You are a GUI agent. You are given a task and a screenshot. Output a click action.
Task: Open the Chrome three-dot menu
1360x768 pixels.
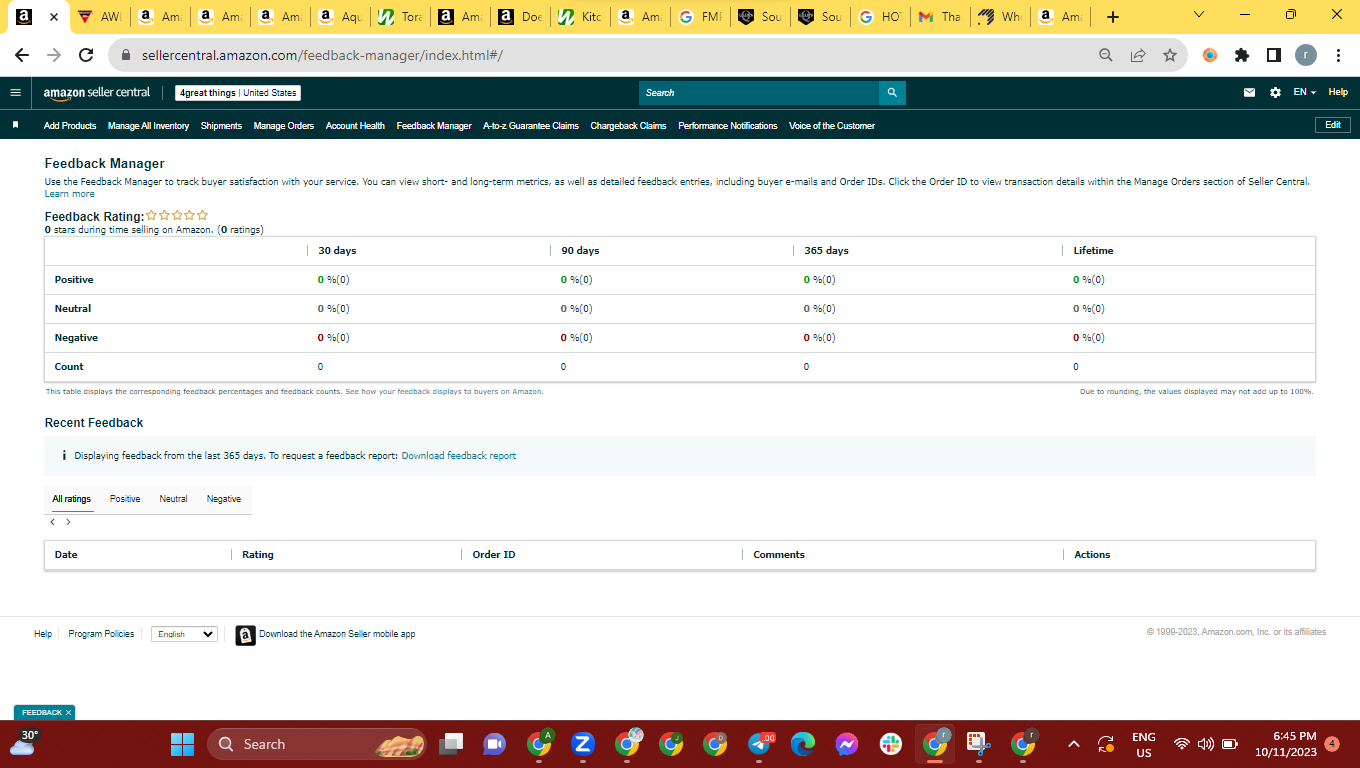pos(1338,55)
